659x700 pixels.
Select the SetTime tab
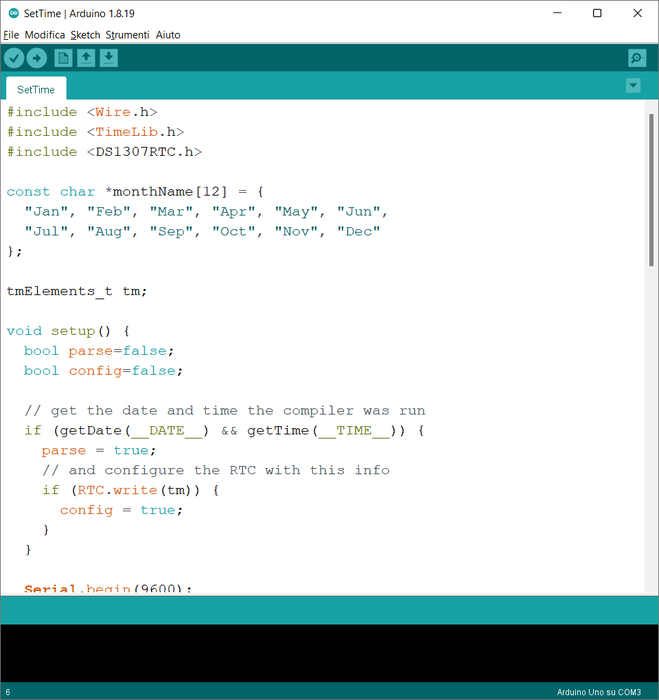36,89
